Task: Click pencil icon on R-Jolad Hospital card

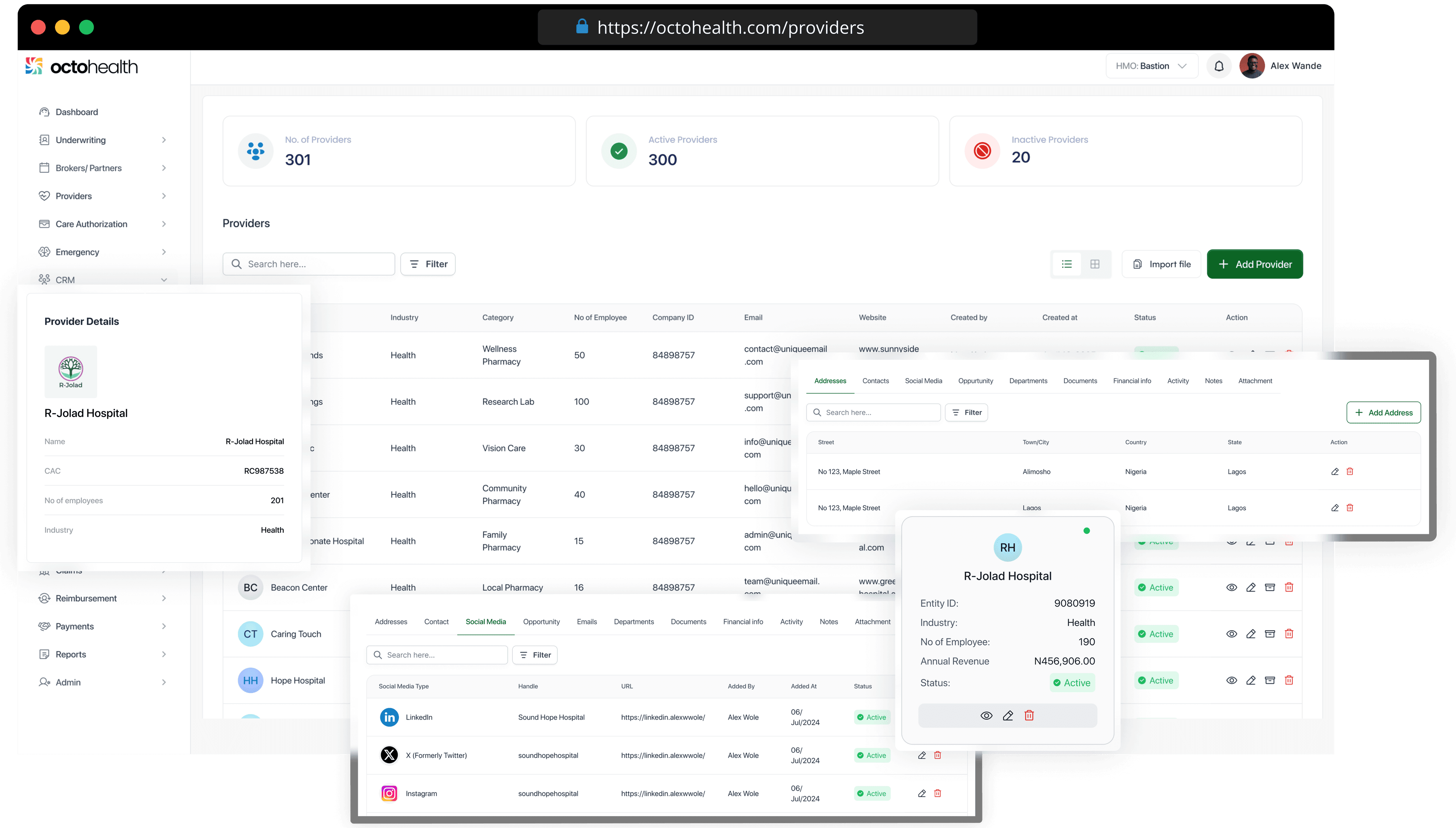Action: (1008, 715)
